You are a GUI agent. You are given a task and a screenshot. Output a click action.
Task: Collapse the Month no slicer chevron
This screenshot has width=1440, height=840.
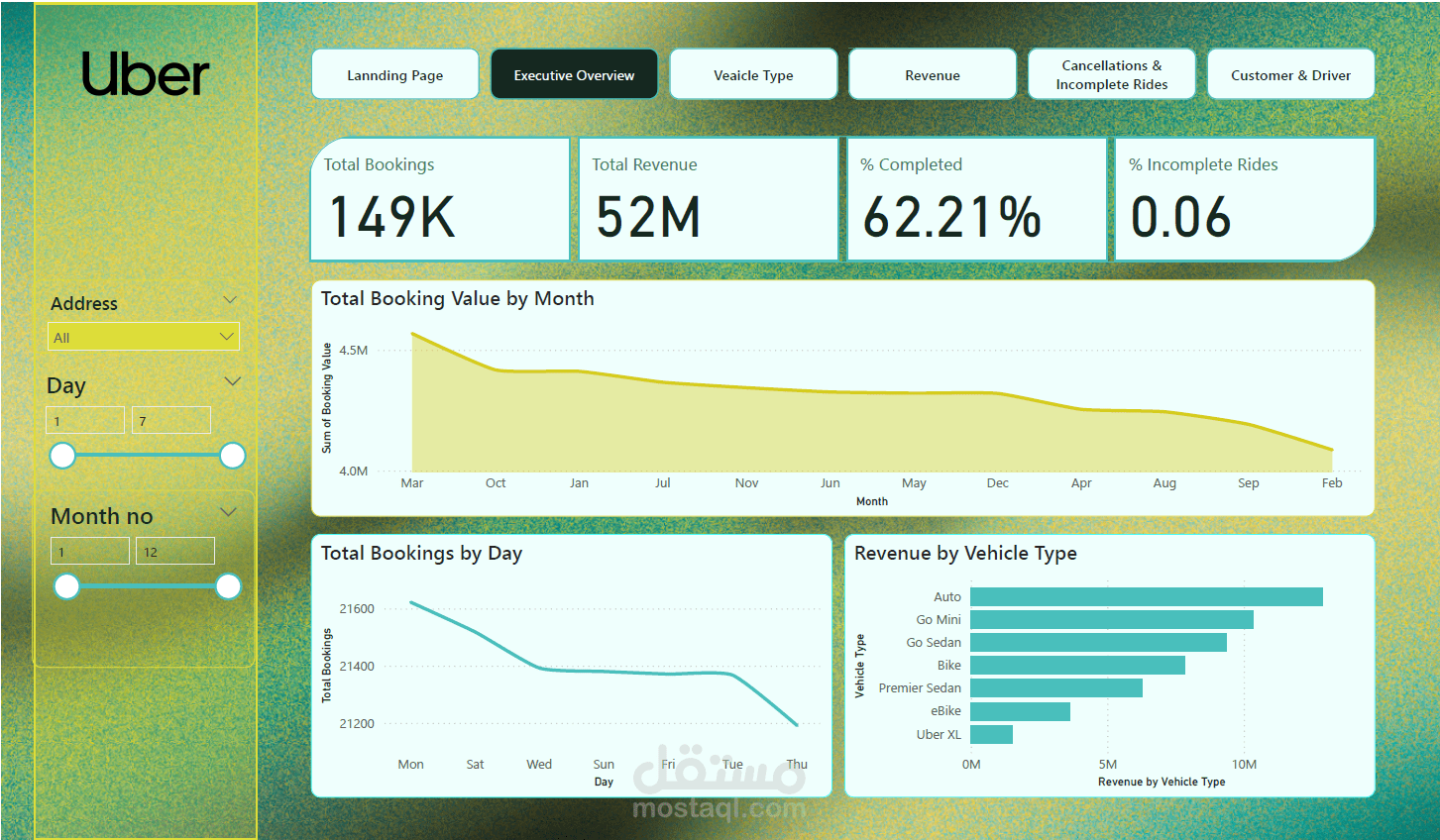[229, 512]
